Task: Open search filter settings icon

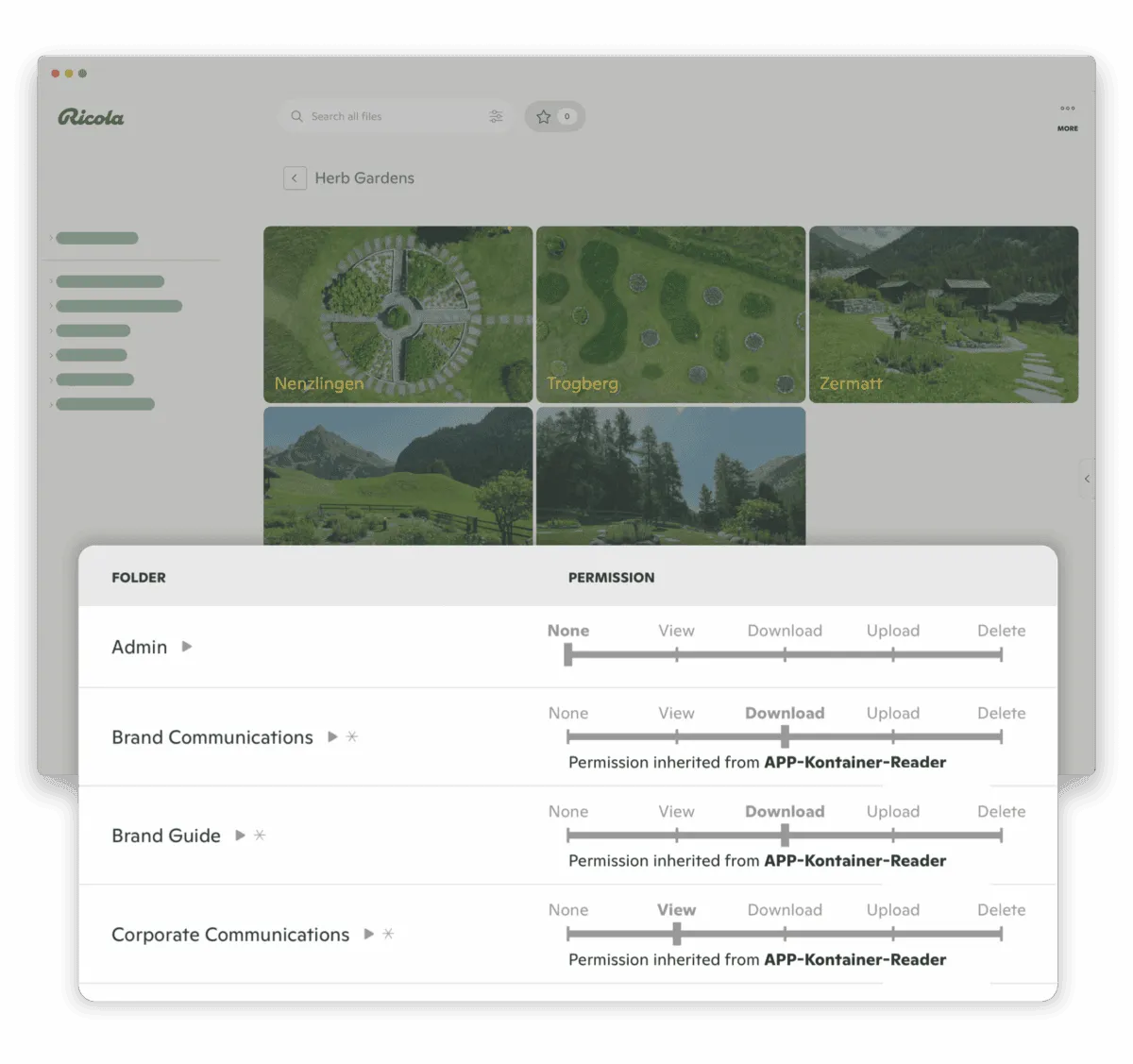Action: tap(496, 116)
